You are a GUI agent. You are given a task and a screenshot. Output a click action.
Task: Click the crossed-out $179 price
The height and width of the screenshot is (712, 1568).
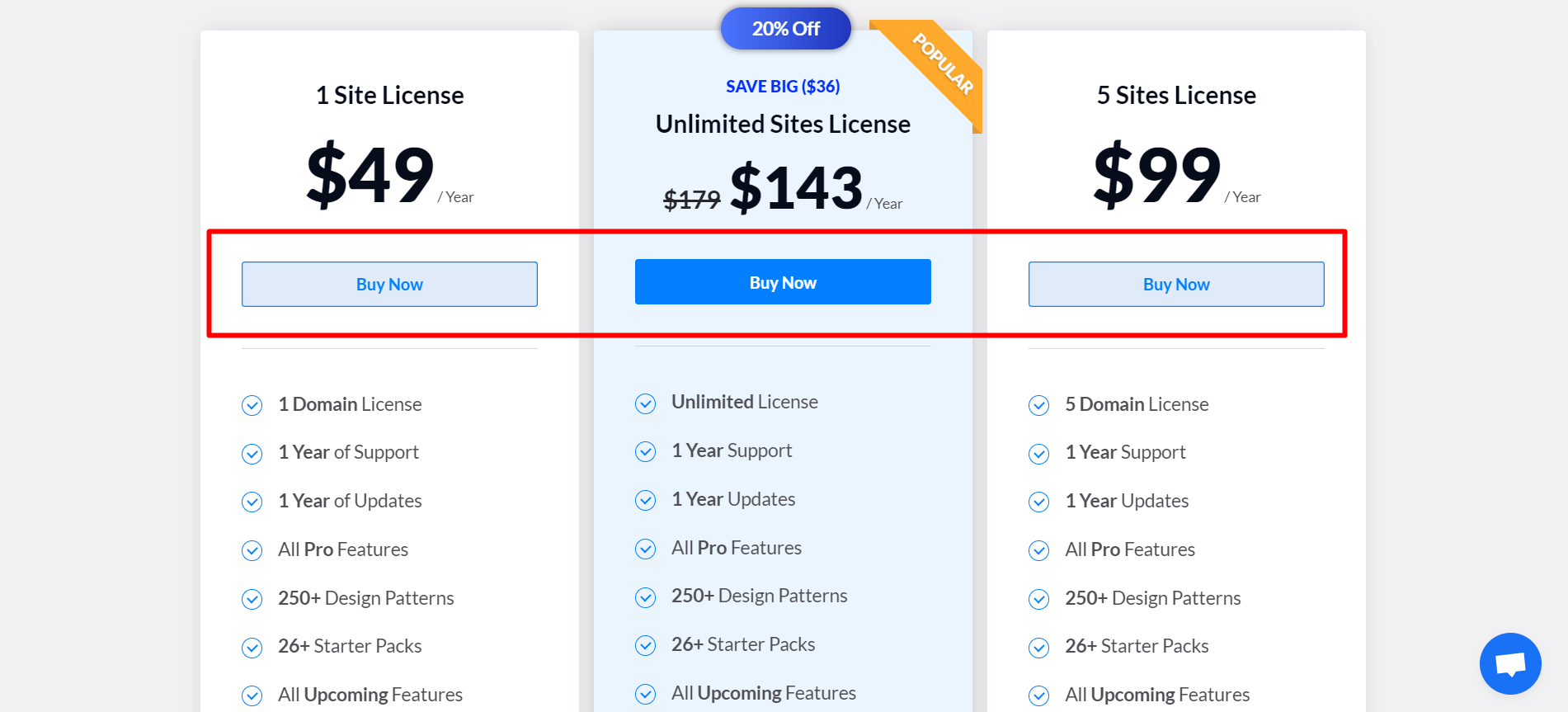coord(692,200)
